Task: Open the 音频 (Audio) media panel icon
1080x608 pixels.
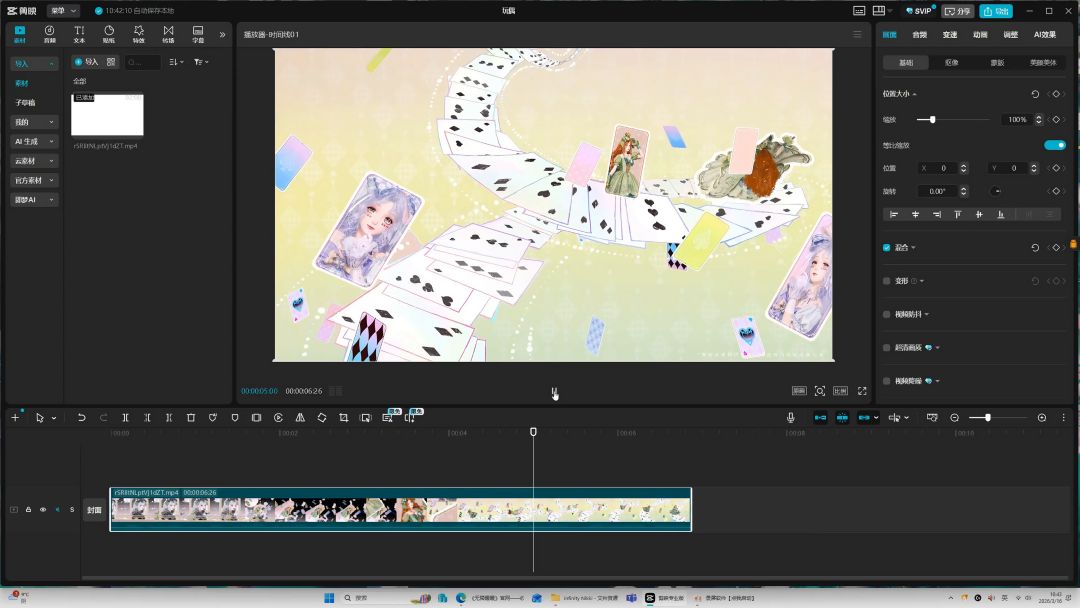Action: [x=49, y=34]
